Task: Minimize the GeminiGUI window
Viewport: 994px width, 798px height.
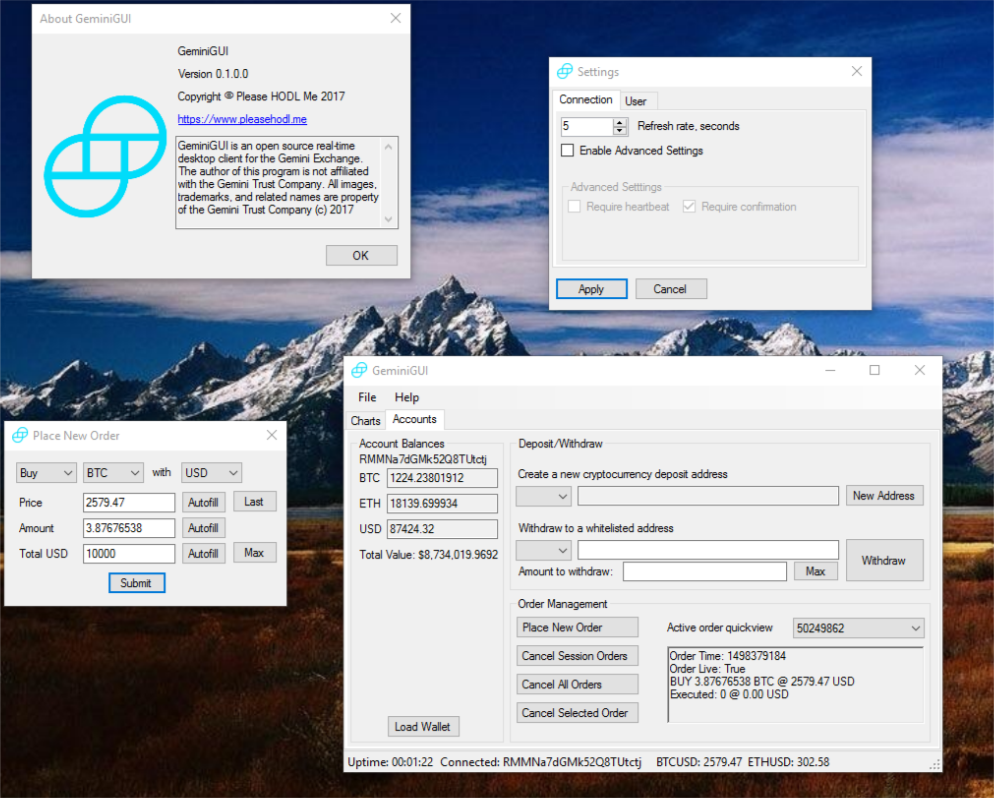Action: (x=830, y=370)
